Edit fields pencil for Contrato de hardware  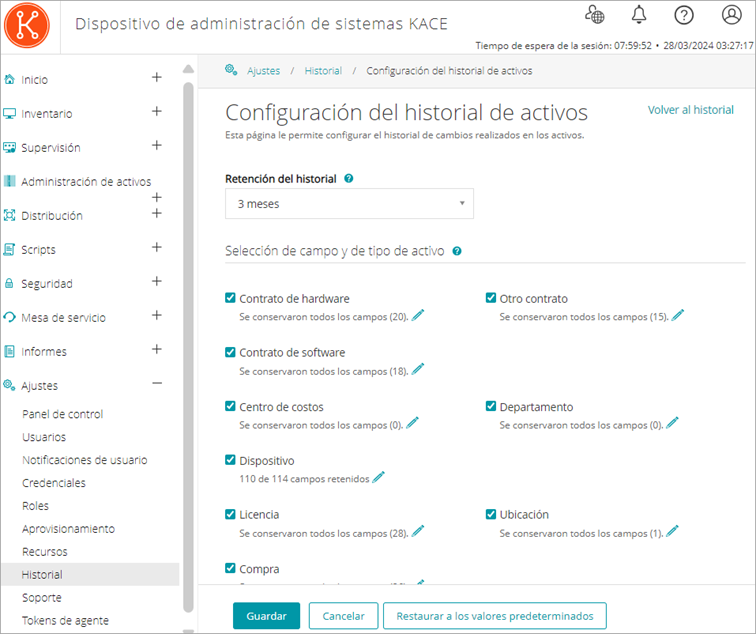(418, 315)
